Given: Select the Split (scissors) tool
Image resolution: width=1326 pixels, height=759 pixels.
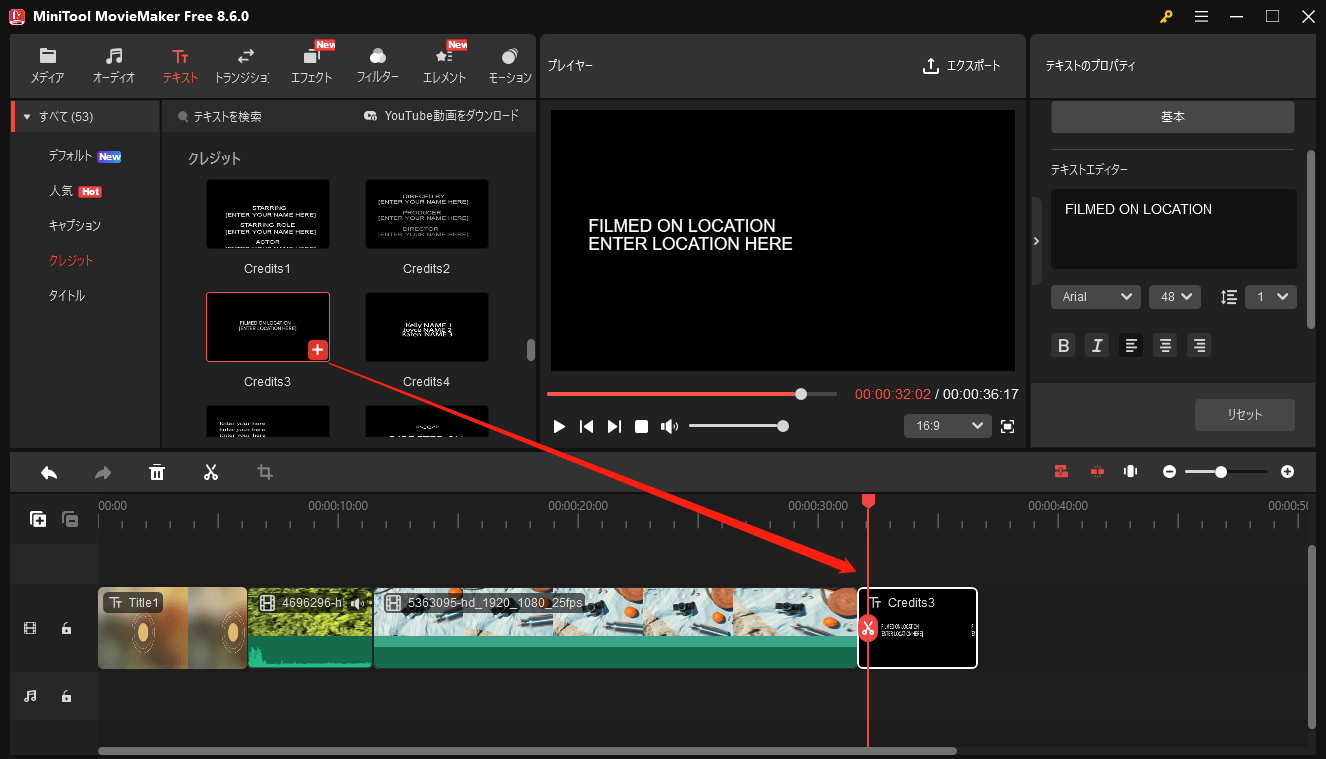Looking at the screenshot, I should pos(211,471).
